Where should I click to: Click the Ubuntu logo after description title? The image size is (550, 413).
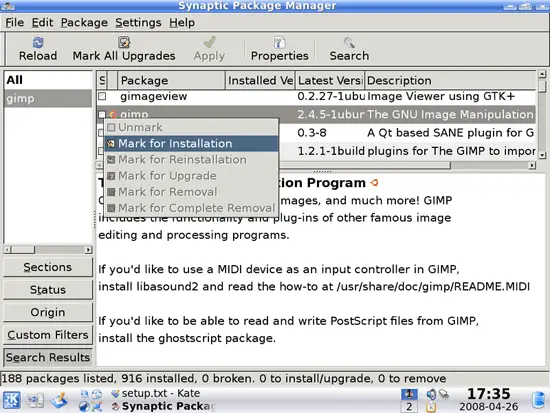(375, 182)
